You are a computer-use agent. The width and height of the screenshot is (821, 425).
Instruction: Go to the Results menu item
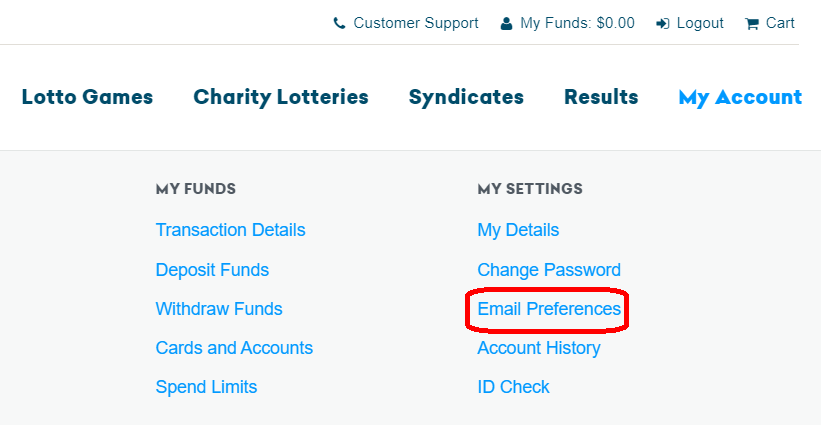pos(601,97)
